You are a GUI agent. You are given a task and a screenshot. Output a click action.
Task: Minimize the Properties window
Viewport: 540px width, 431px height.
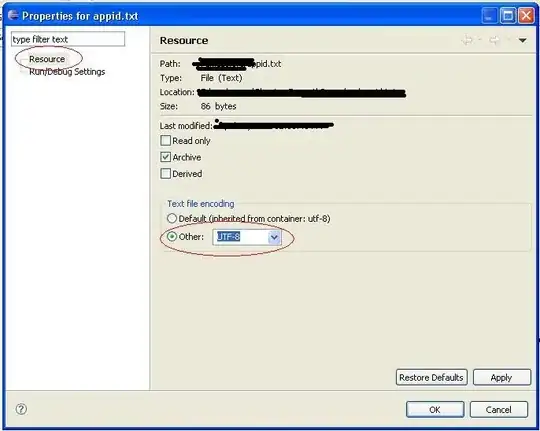489,16
